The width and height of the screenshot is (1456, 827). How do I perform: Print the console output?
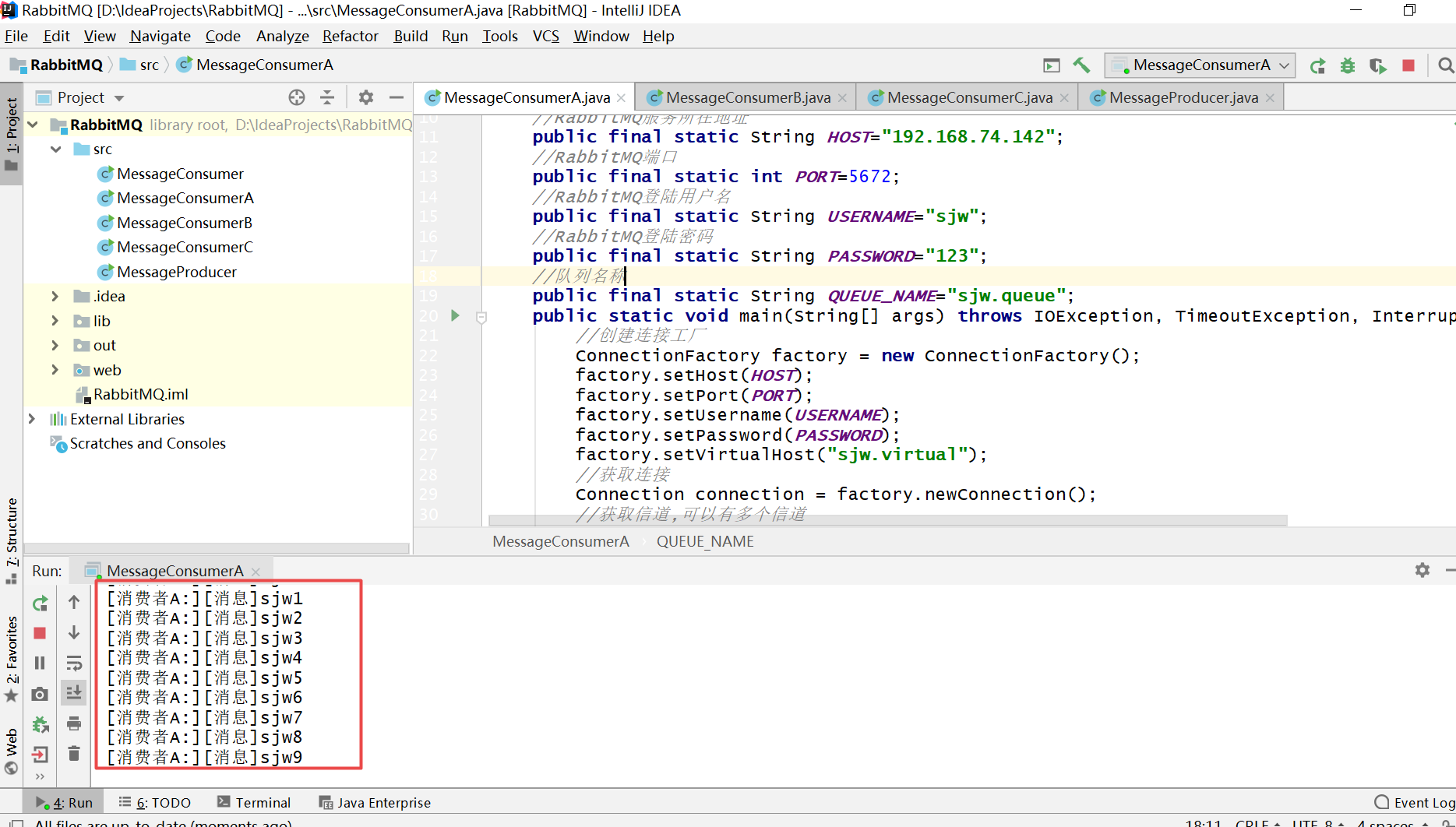pos(74,723)
